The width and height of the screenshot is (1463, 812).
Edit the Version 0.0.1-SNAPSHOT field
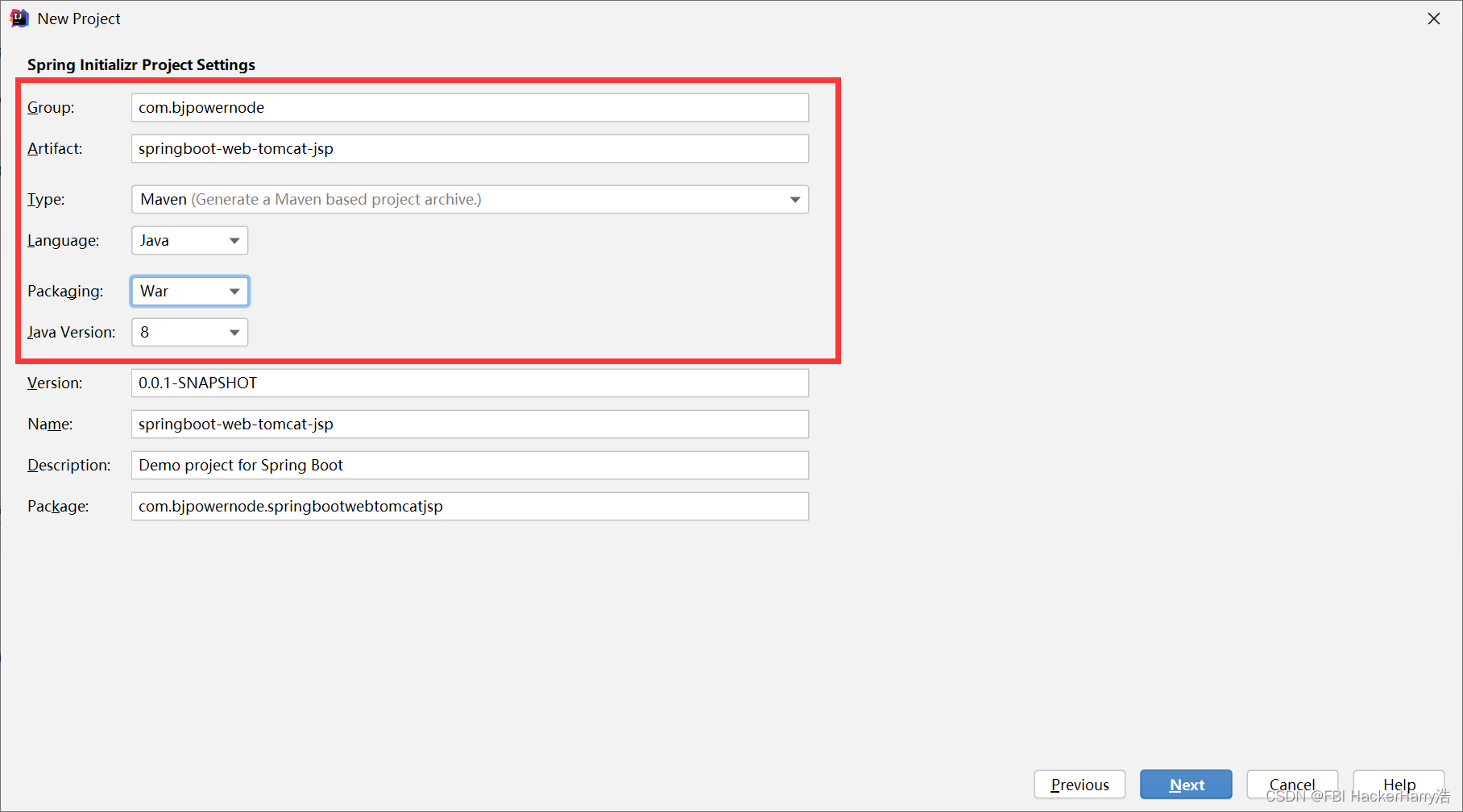click(x=470, y=383)
